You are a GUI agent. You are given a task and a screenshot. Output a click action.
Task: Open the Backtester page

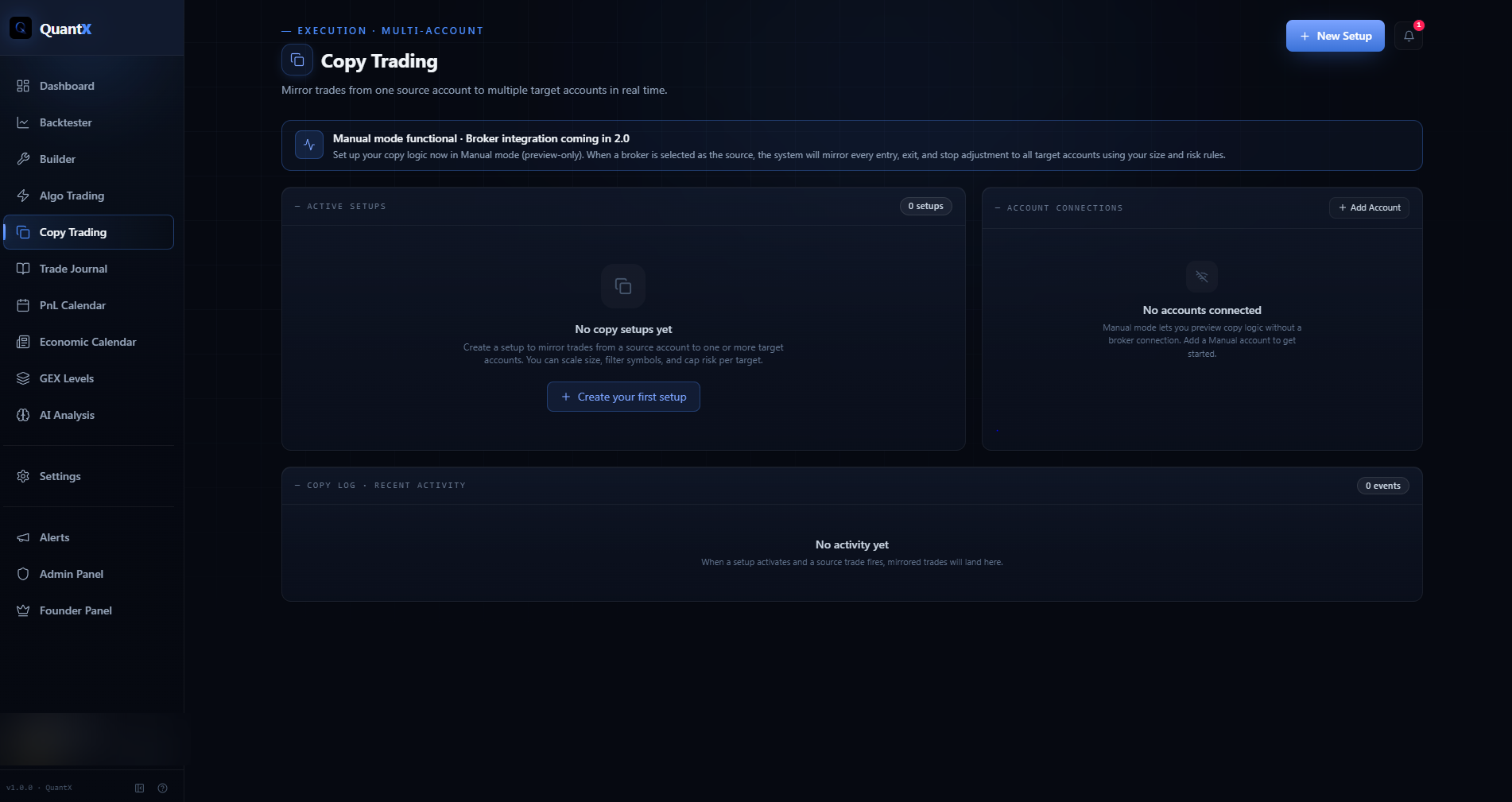(x=88, y=122)
